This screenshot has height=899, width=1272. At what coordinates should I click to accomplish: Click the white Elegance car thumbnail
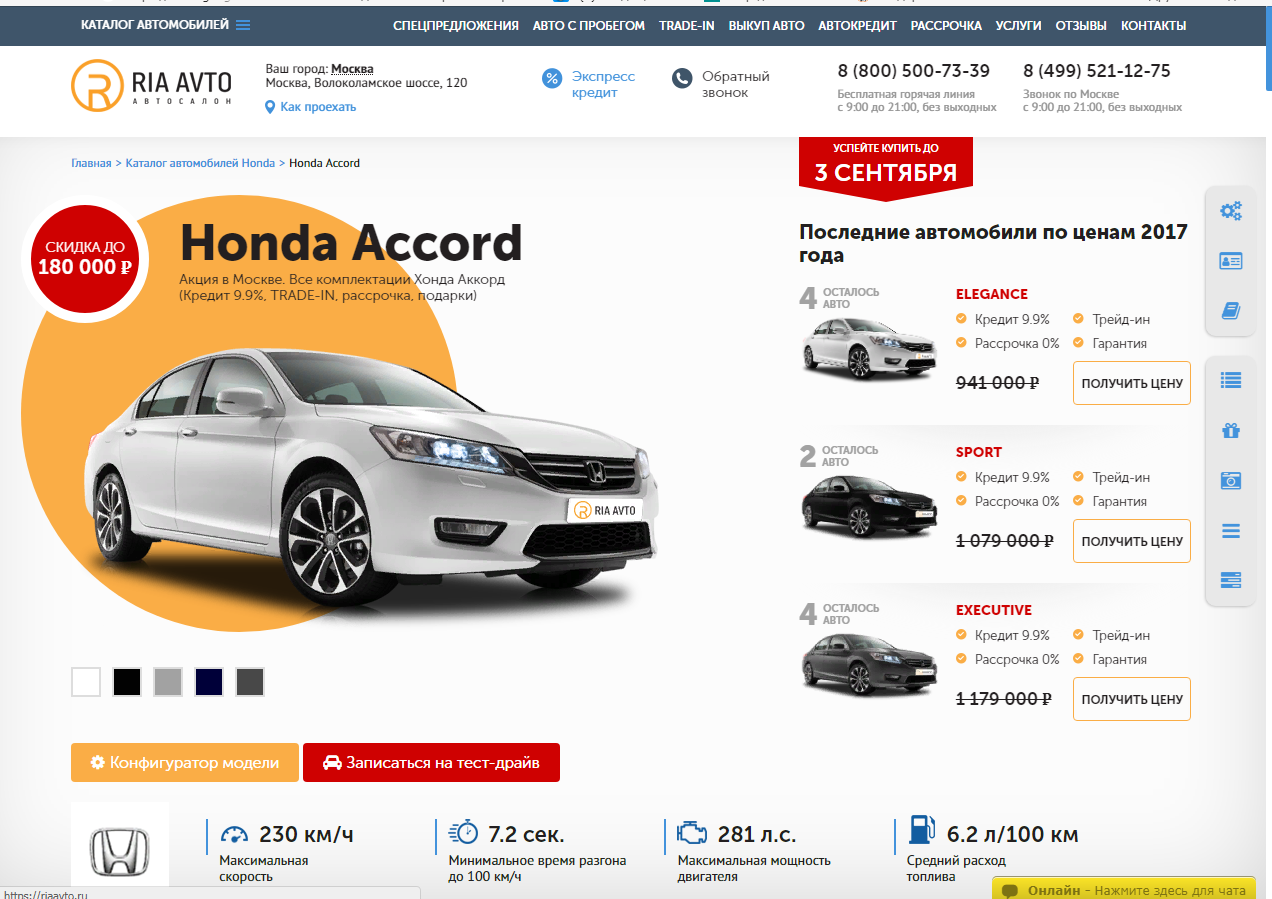click(870, 348)
